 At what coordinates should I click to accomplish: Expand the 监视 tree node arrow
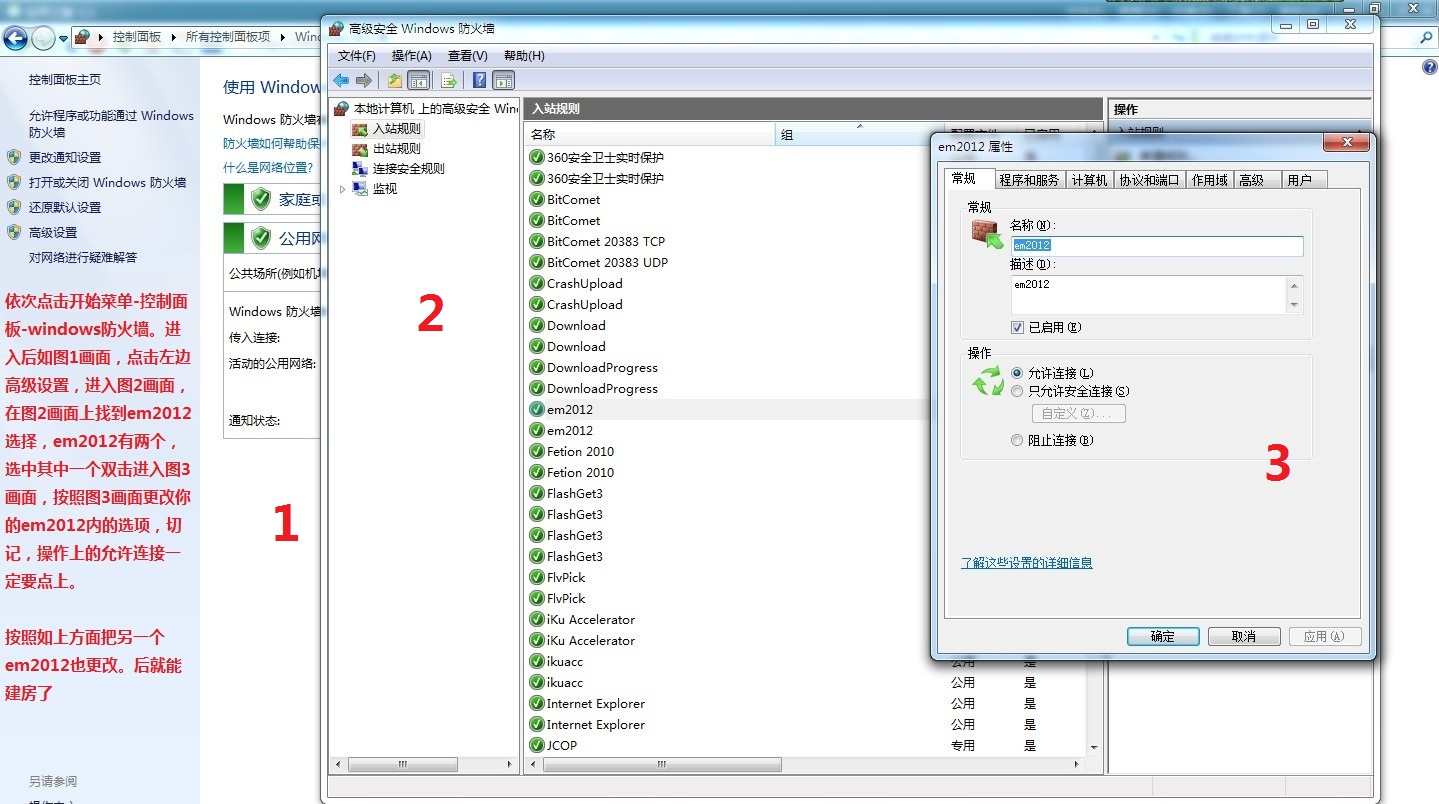point(342,189)
